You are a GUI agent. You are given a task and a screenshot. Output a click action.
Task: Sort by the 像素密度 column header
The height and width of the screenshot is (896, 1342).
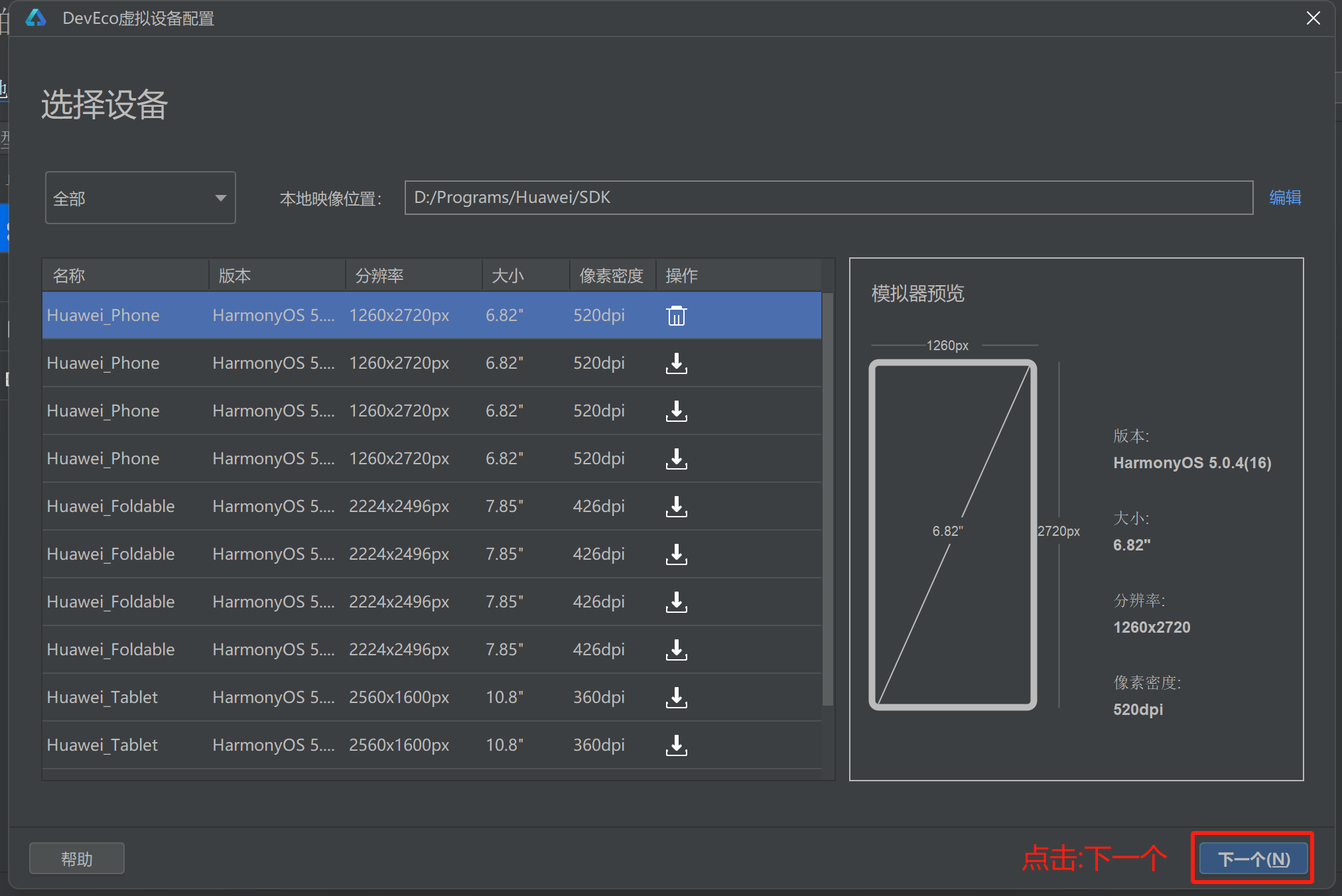[x=611, y=275]
